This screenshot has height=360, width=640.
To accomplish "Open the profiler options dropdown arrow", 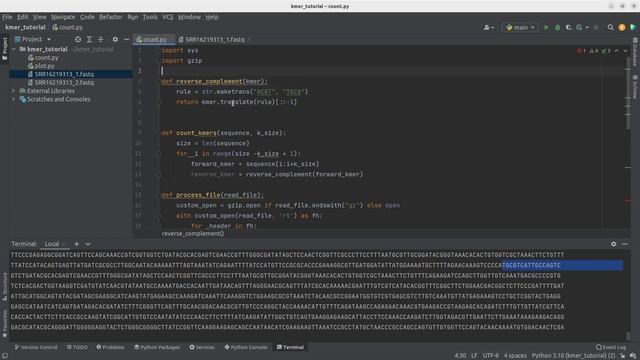I will click(587, 27).
